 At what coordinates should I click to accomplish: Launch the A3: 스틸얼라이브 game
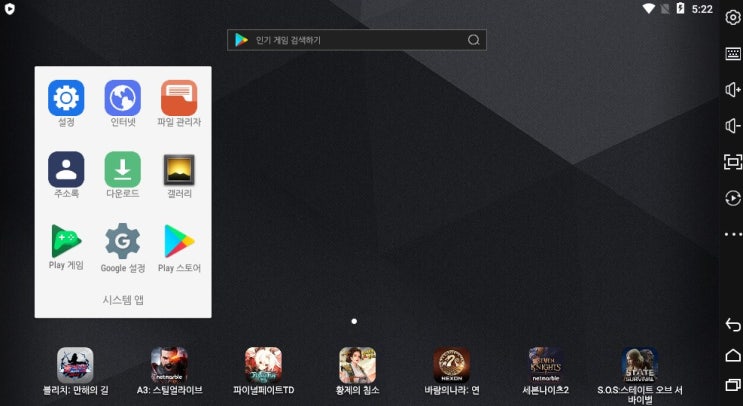170,365
